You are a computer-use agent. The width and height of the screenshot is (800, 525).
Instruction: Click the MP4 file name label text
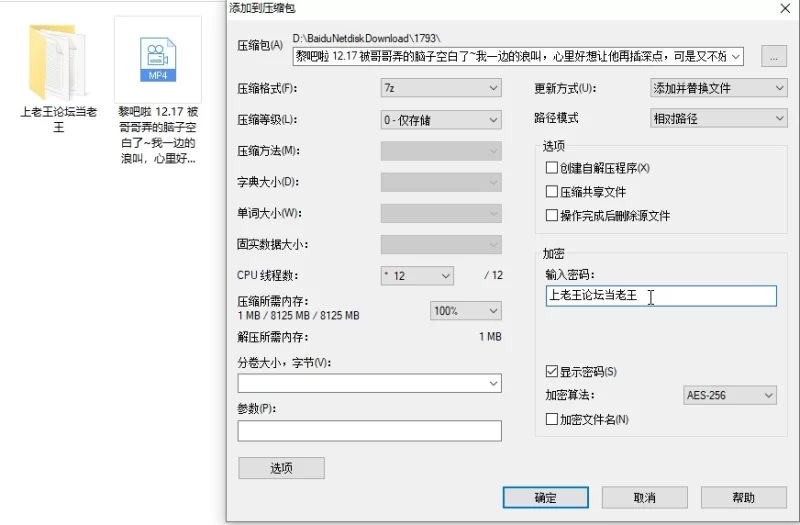(x=158, y=135)
